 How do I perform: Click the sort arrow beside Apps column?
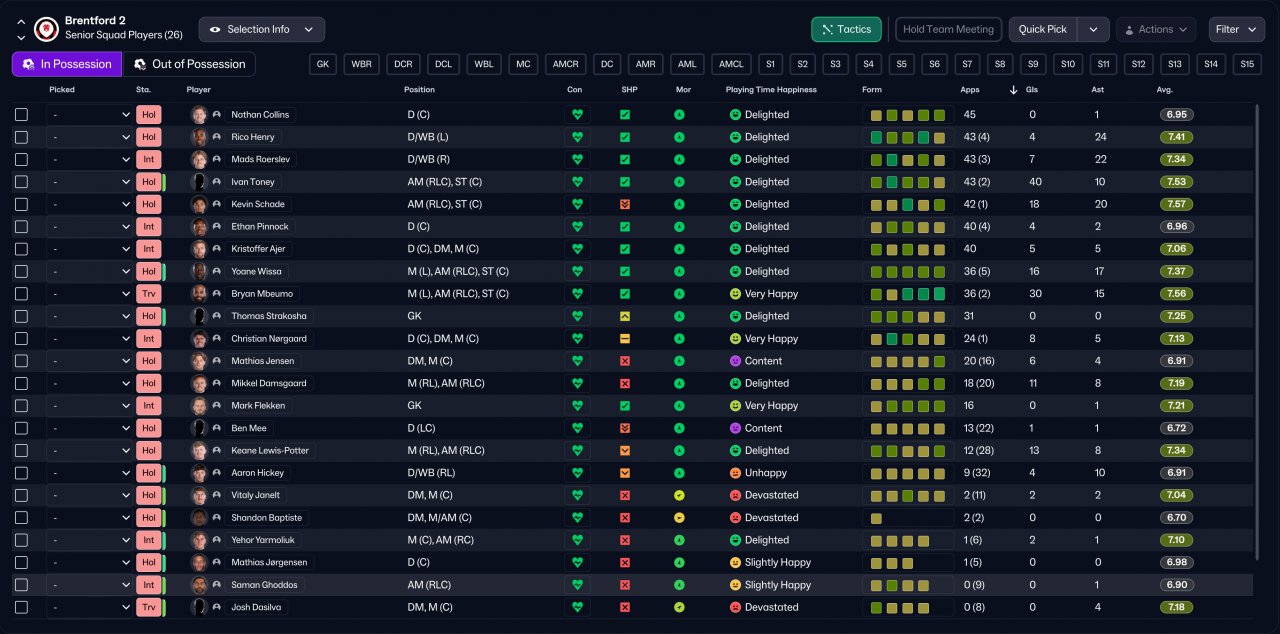coord(1013,90)
